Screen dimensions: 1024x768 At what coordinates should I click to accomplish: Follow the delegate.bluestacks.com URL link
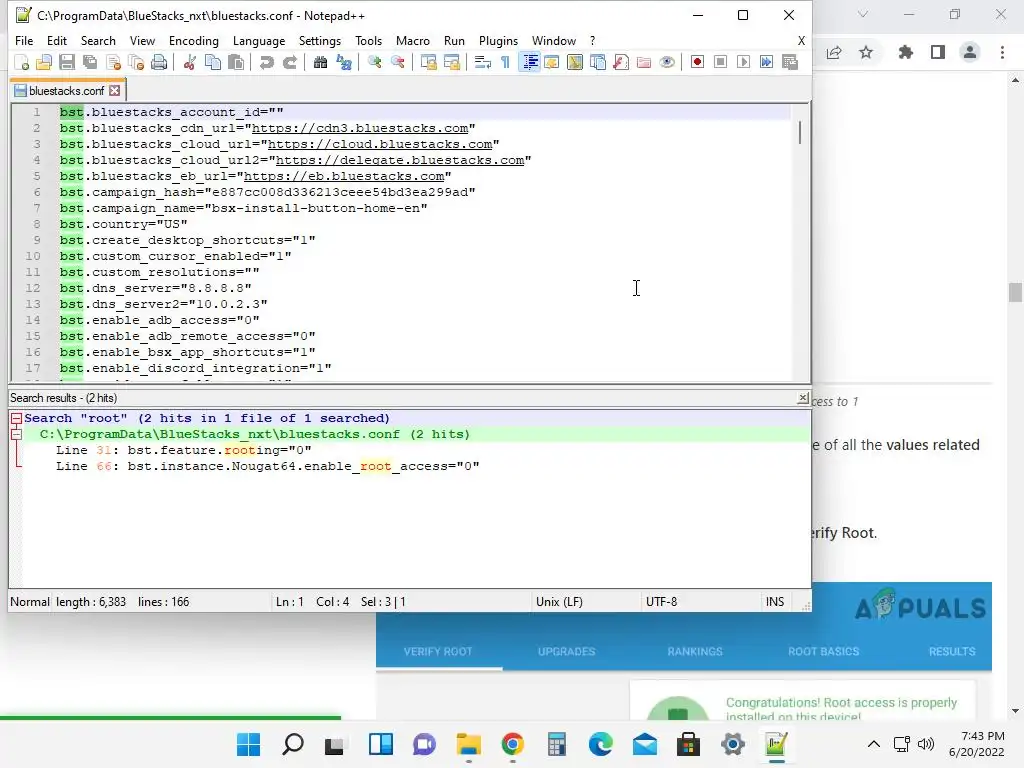pyautogui.click(x=400, y=160)
